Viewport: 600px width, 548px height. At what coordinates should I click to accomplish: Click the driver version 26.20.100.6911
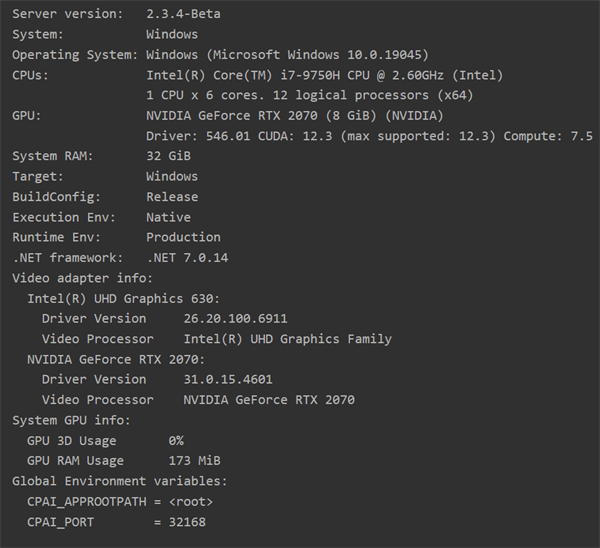[235, 319]
